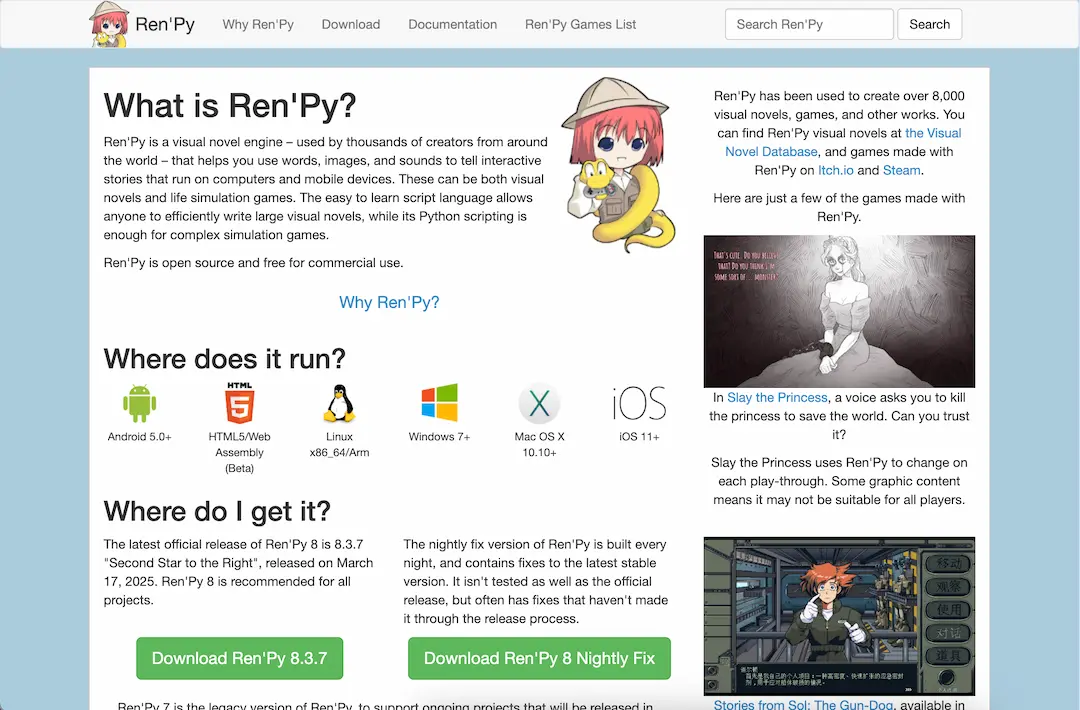The width and height of the screenshot is (1080, 710).
Task: Click the iOS 11+ platform icon
Action: [639, 404]
